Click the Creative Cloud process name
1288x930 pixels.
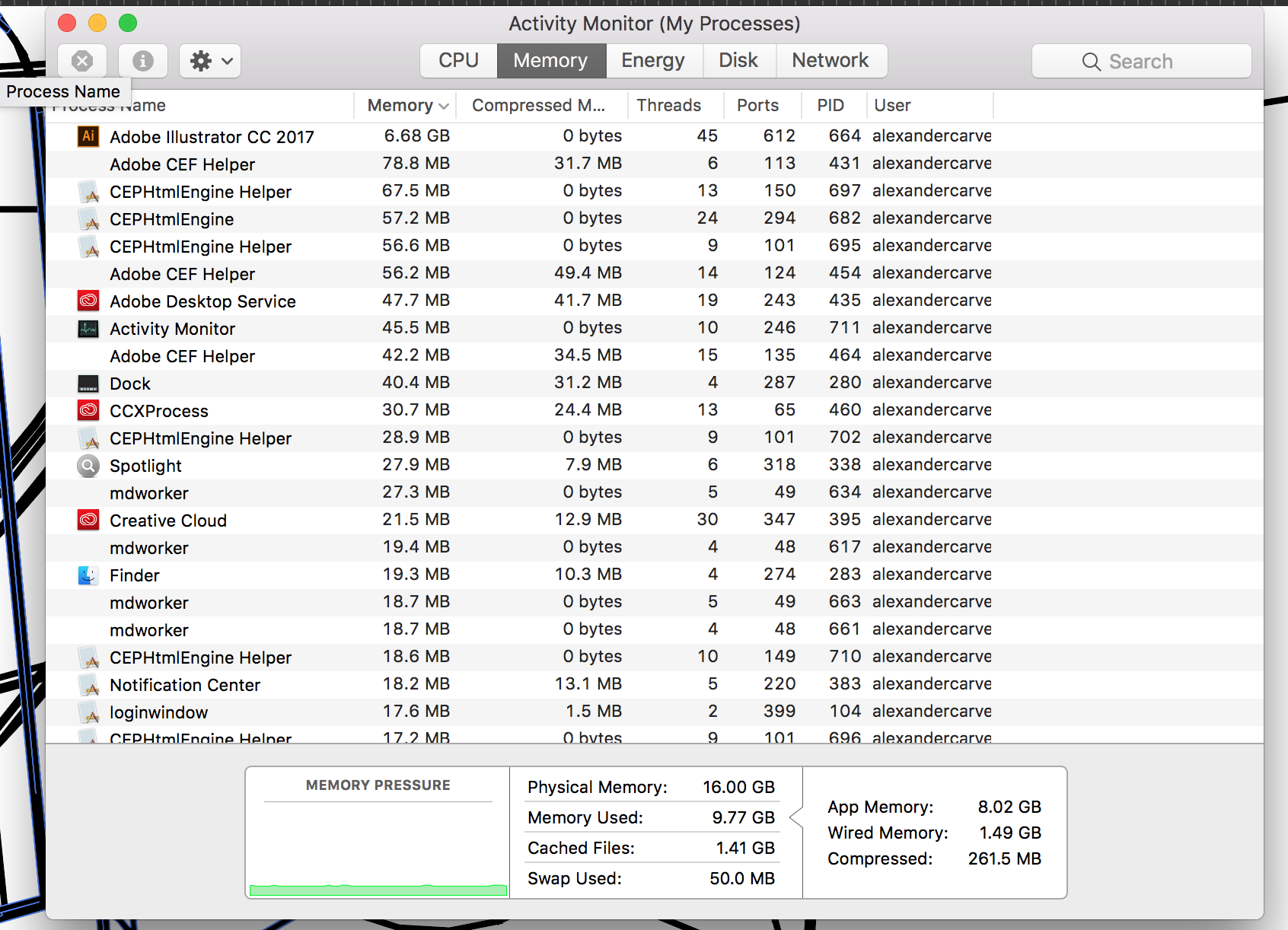click(168, 521)
